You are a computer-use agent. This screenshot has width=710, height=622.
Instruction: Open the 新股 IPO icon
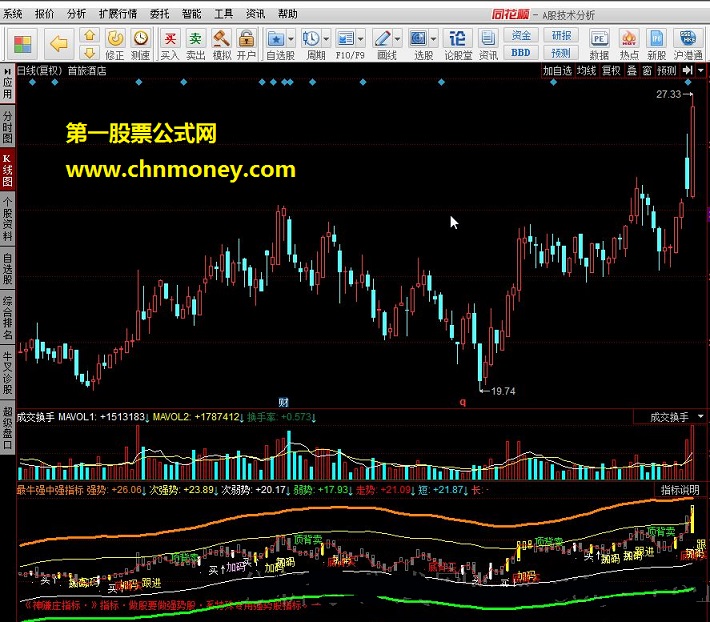click(657, 38)
